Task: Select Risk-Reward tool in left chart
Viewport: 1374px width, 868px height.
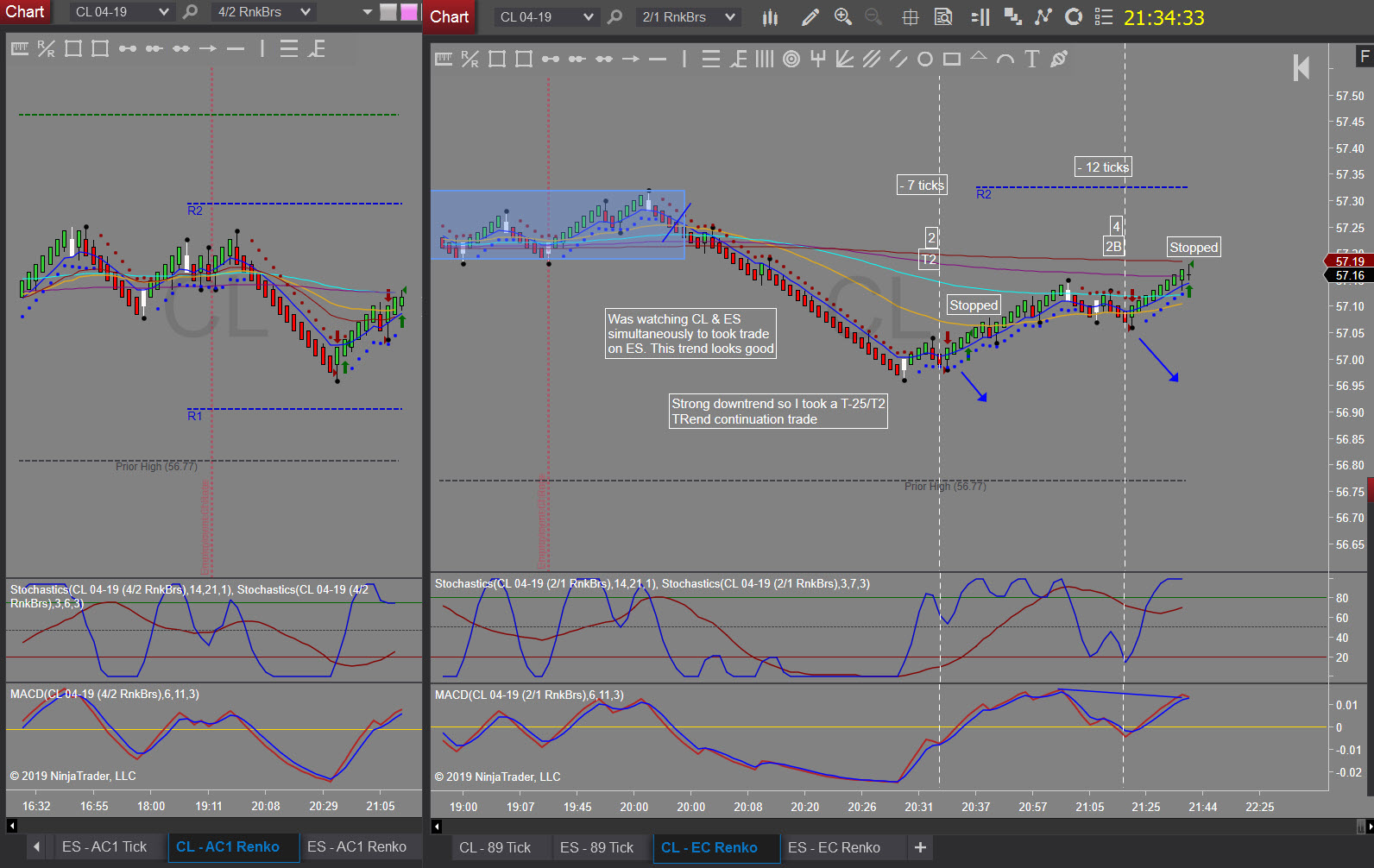Action: coord(47,48)
